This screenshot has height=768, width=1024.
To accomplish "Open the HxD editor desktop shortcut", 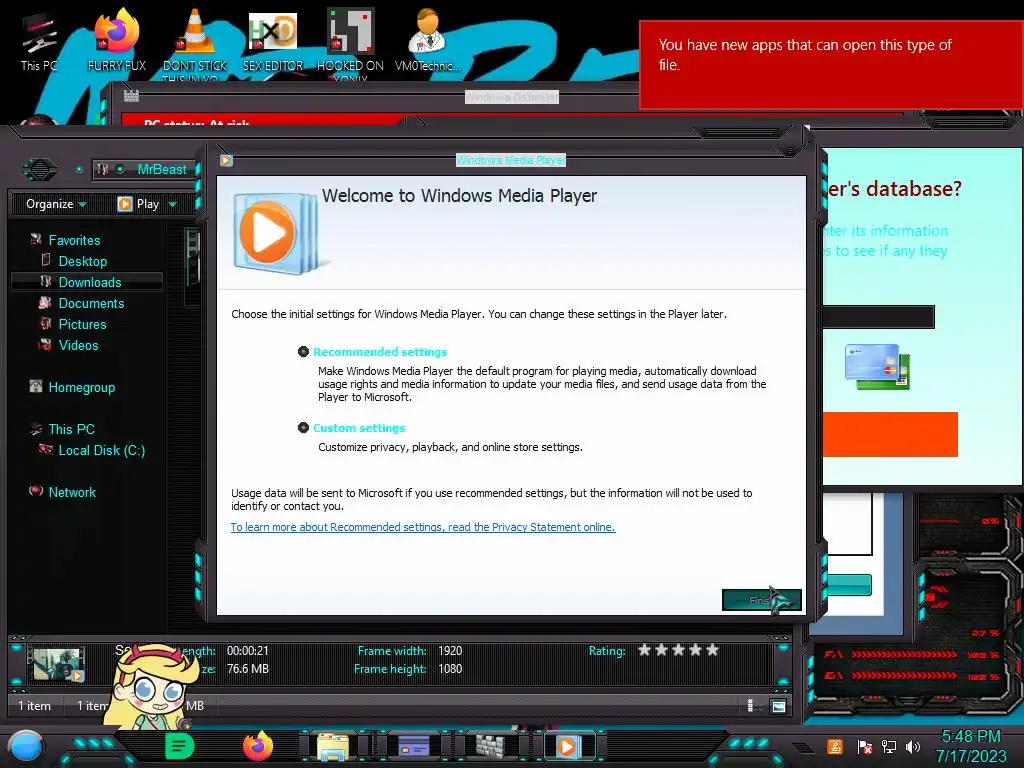I will [273, 40].
